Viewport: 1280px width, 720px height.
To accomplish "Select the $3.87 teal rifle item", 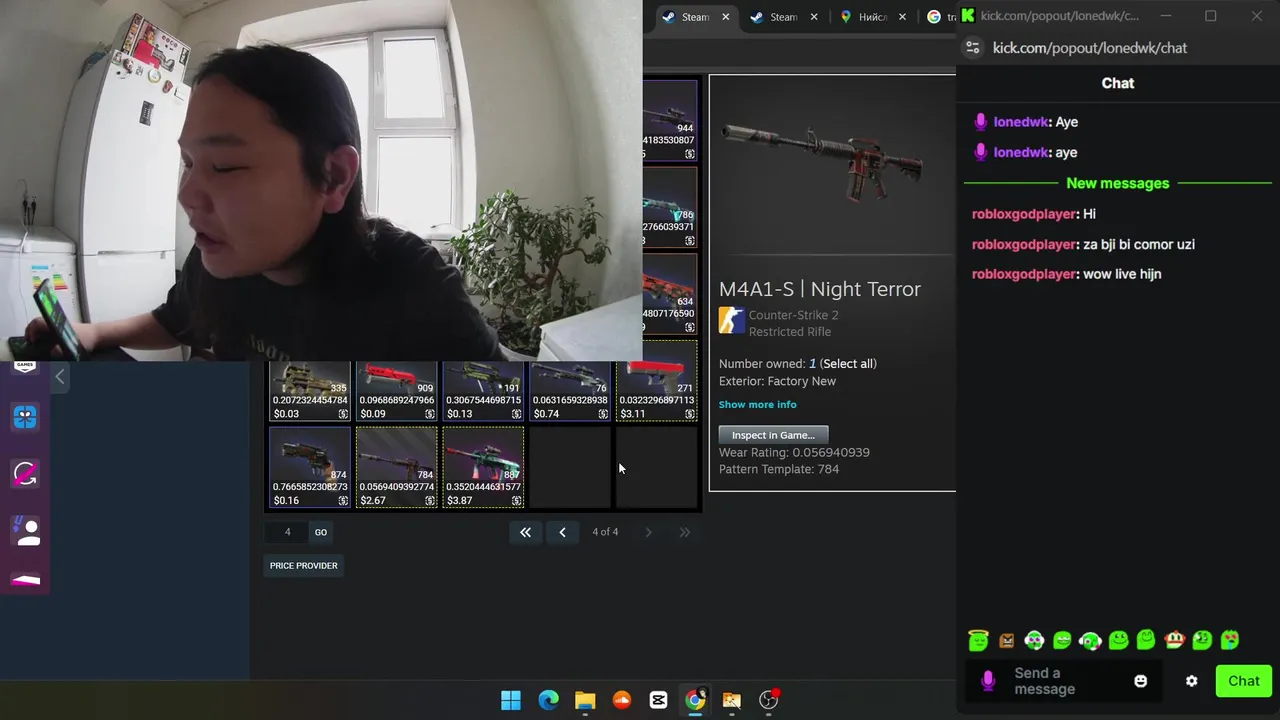I will [x=483, y=467].
